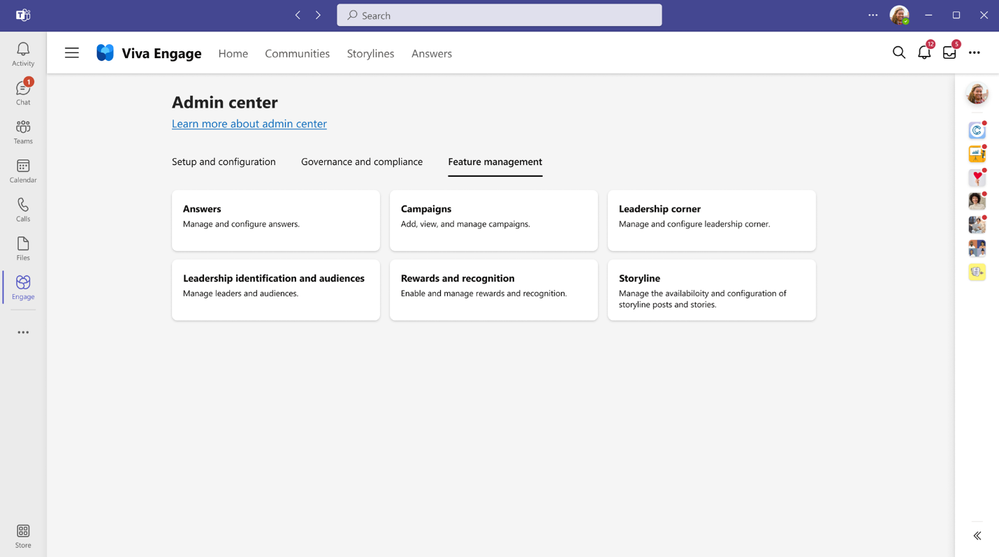Click the Admin center heading
The width and height of the screenshot is (999, 557).
(x=225, y=102)
